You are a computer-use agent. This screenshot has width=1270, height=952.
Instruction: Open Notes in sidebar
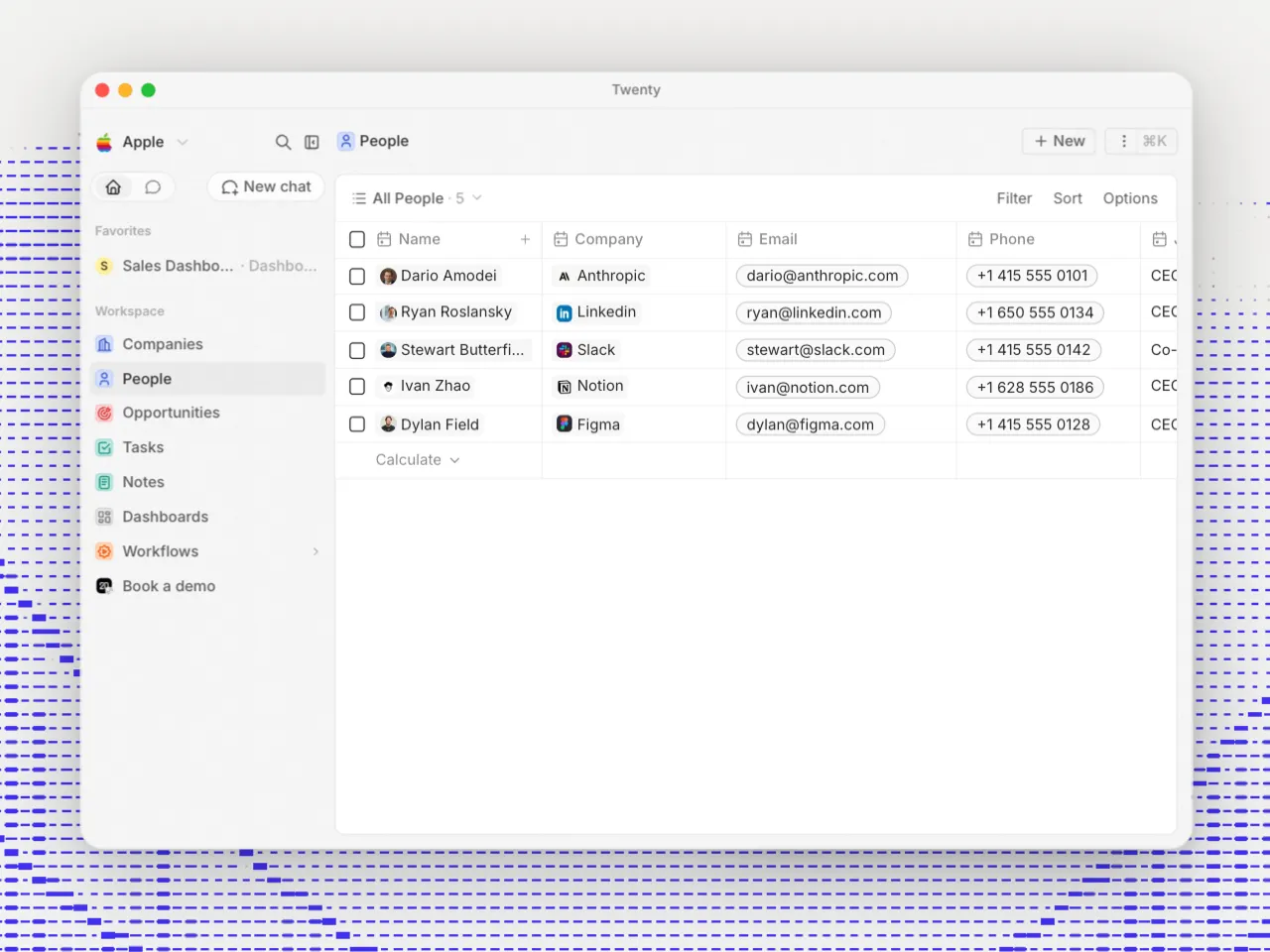tap(208, 482)
